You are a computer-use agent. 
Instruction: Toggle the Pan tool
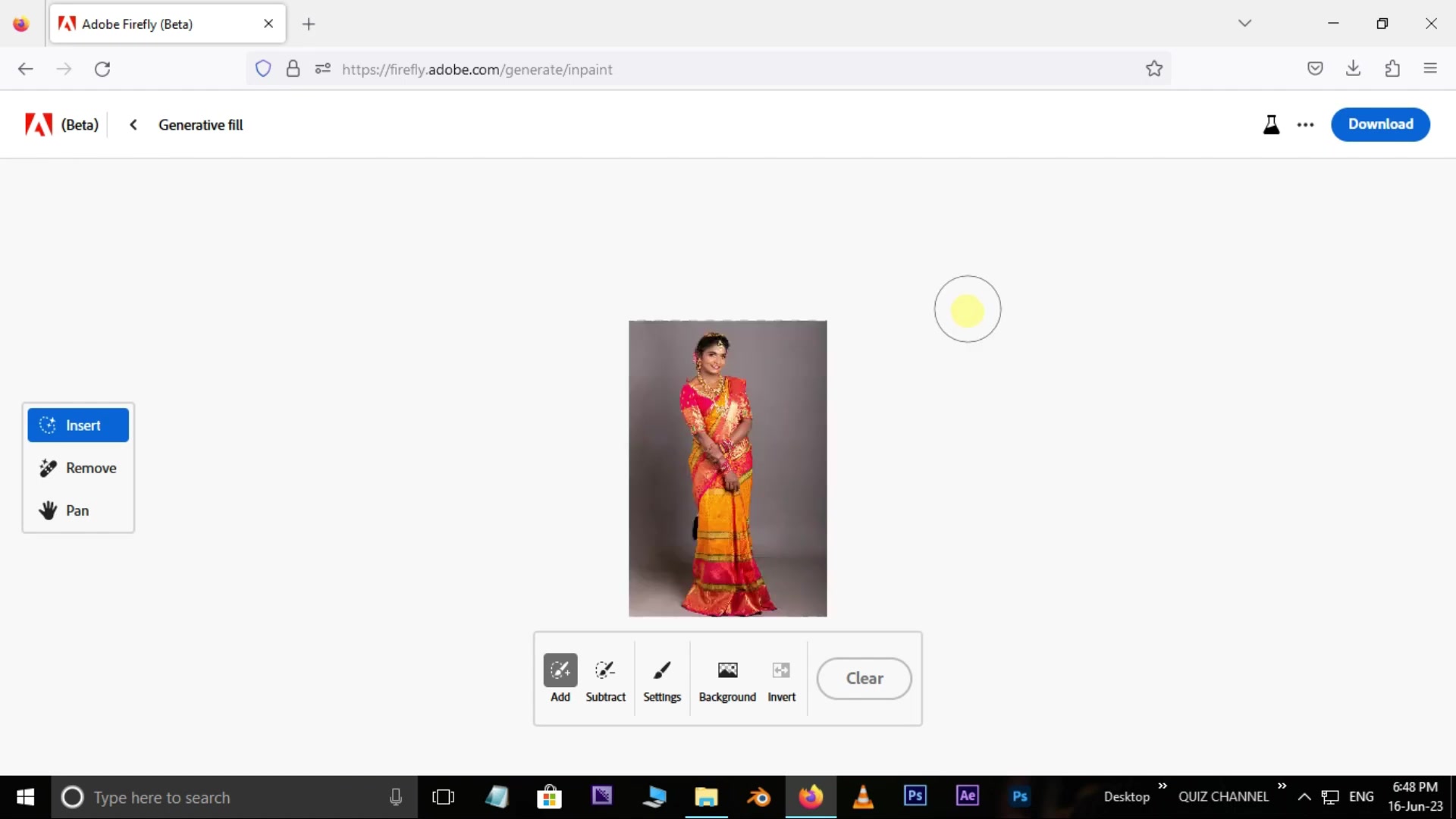78,510
